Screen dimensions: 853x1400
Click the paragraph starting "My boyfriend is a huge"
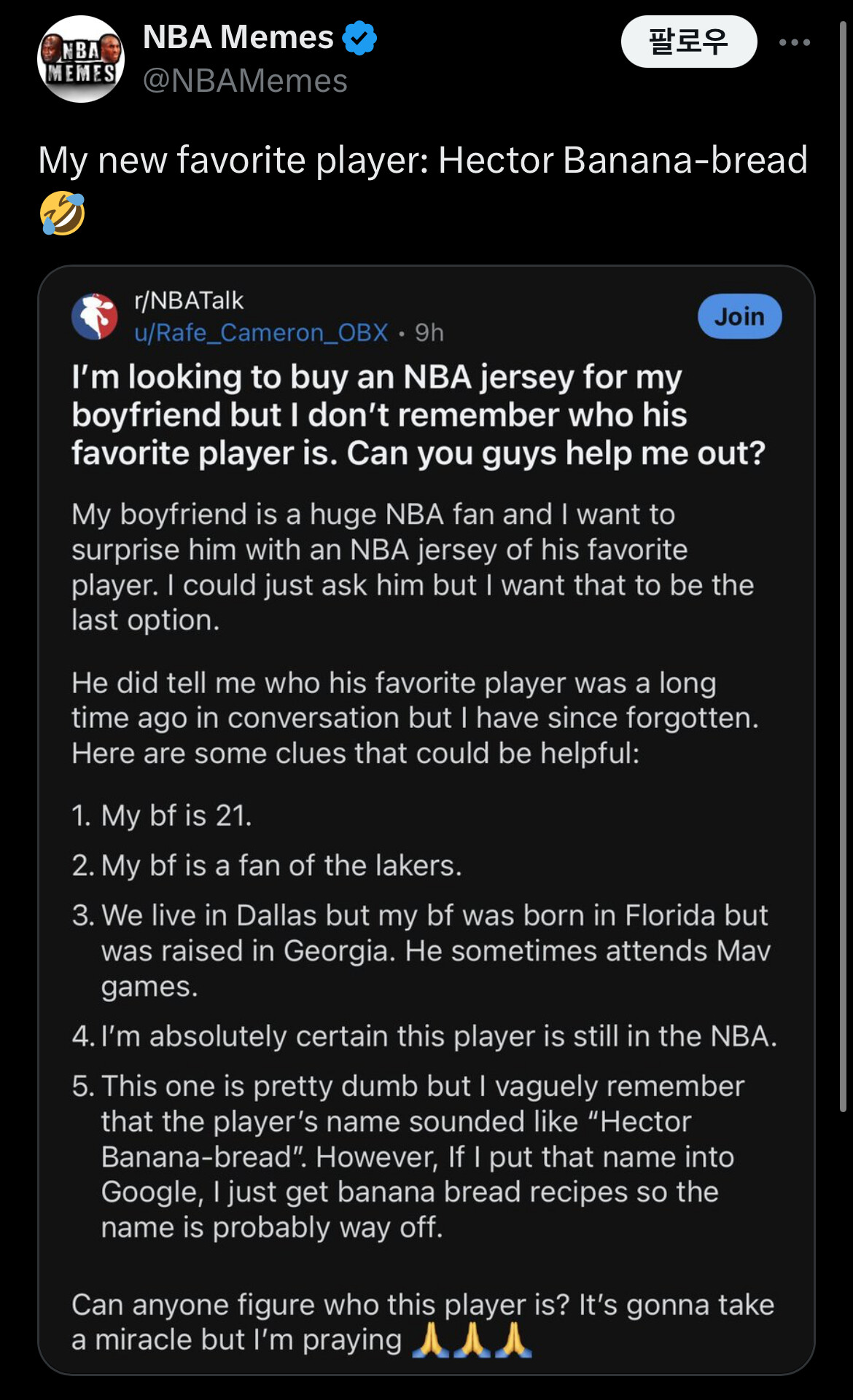412,567
